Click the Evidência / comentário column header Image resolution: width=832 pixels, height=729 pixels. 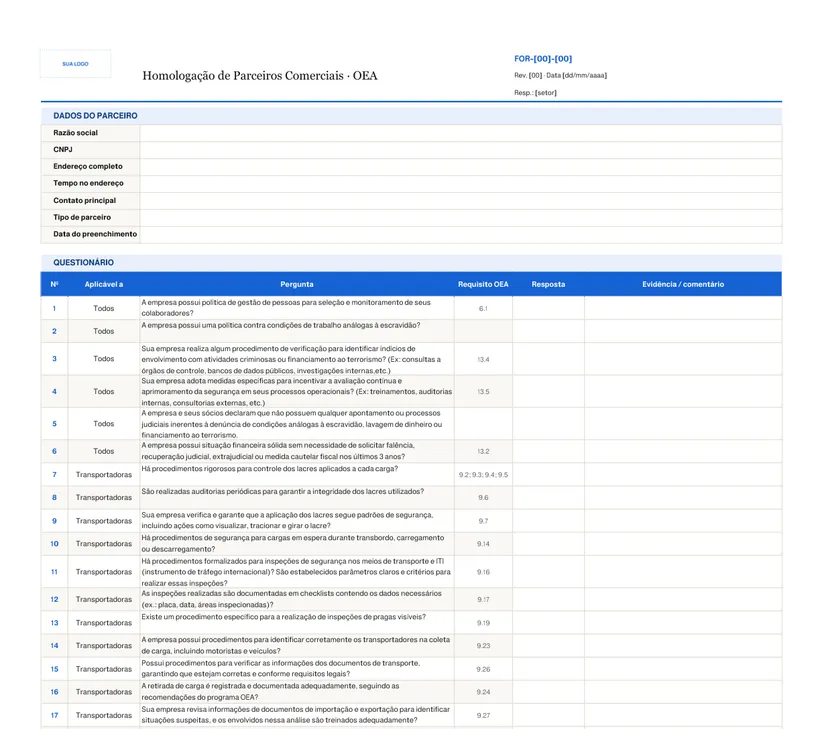(x=683, y=284)
